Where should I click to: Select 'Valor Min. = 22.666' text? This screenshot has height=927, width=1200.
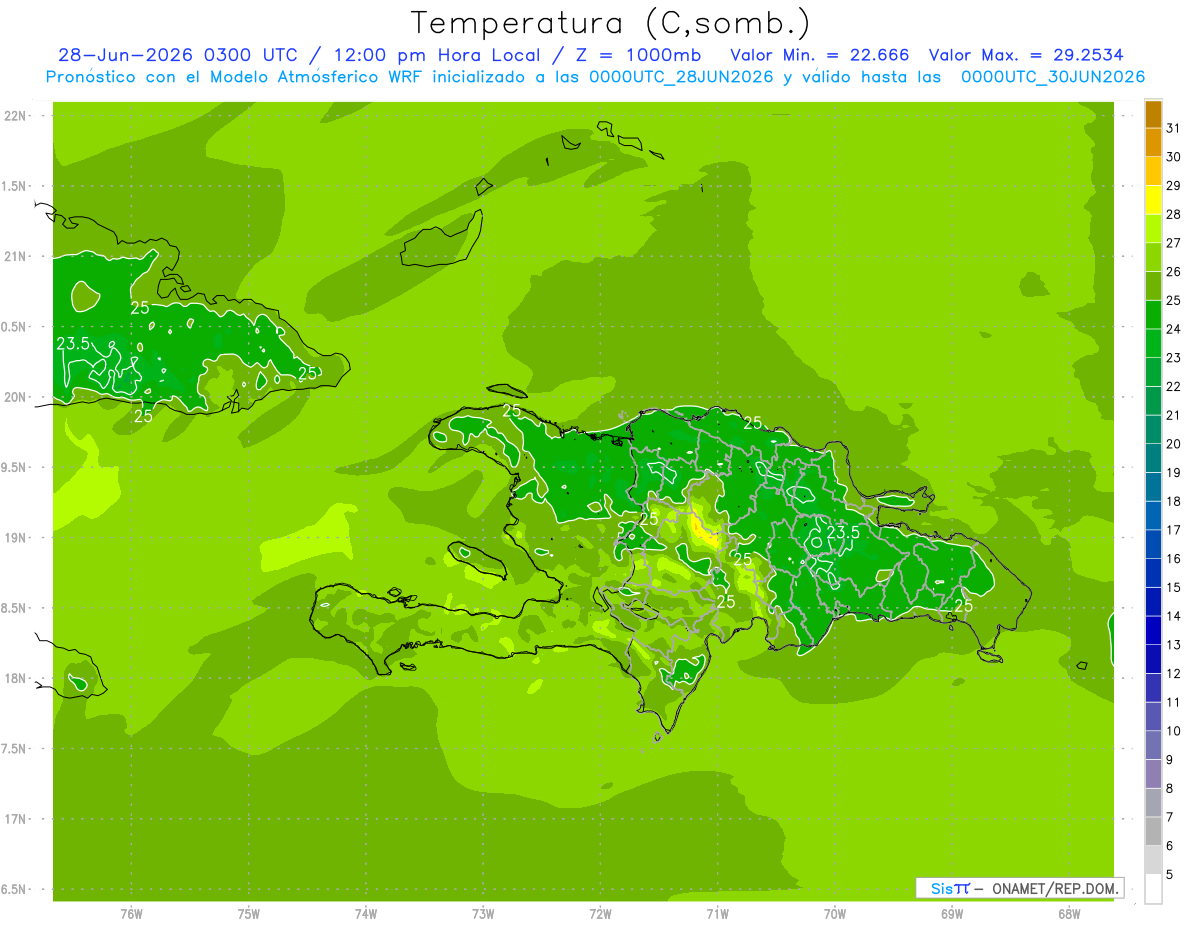point(820,55)
